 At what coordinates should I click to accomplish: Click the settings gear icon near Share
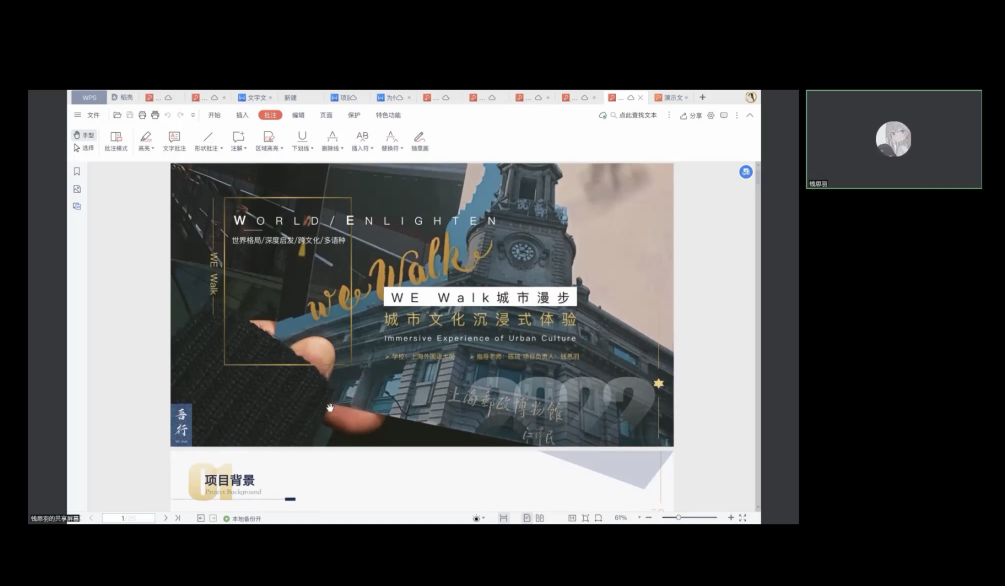pos(711,115)
